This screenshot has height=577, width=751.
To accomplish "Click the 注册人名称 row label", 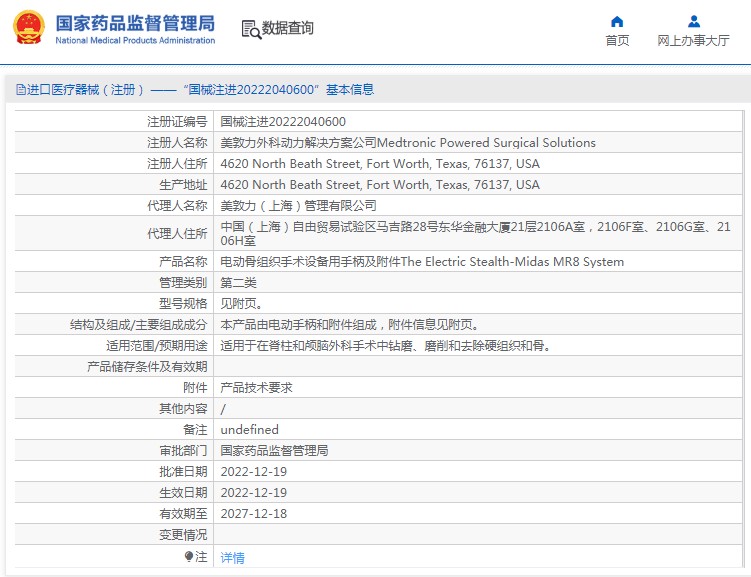I will point(177,143).
